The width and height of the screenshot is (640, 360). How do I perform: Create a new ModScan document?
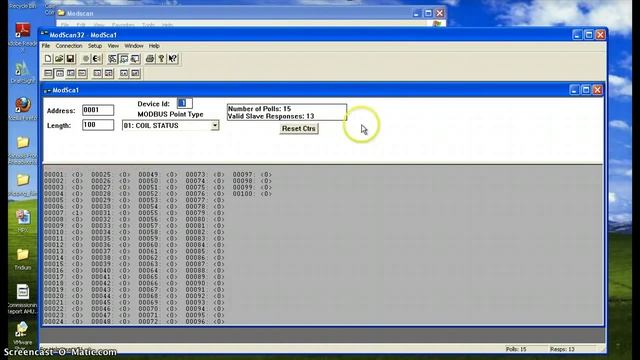pos(48,59)
